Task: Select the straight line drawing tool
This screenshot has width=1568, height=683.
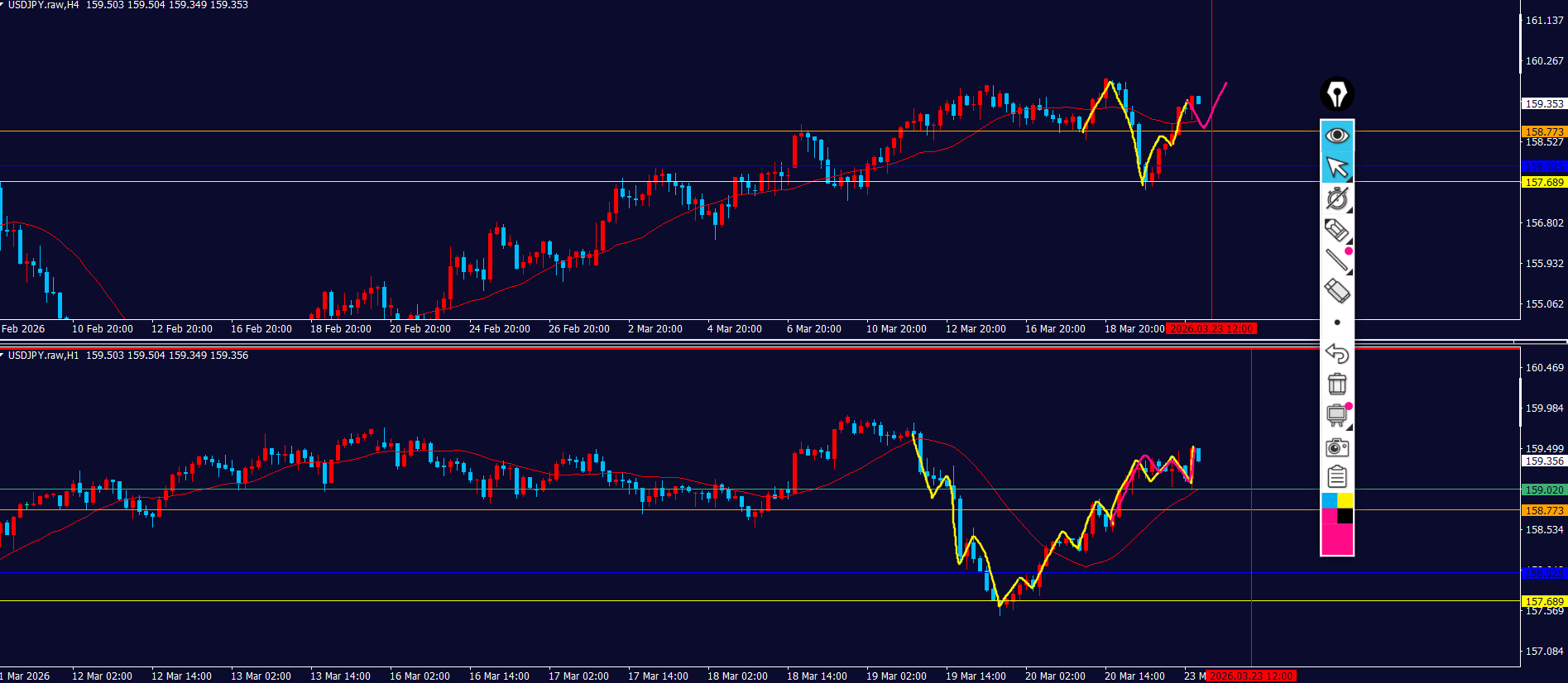Action: click(x=1336, y=260)
